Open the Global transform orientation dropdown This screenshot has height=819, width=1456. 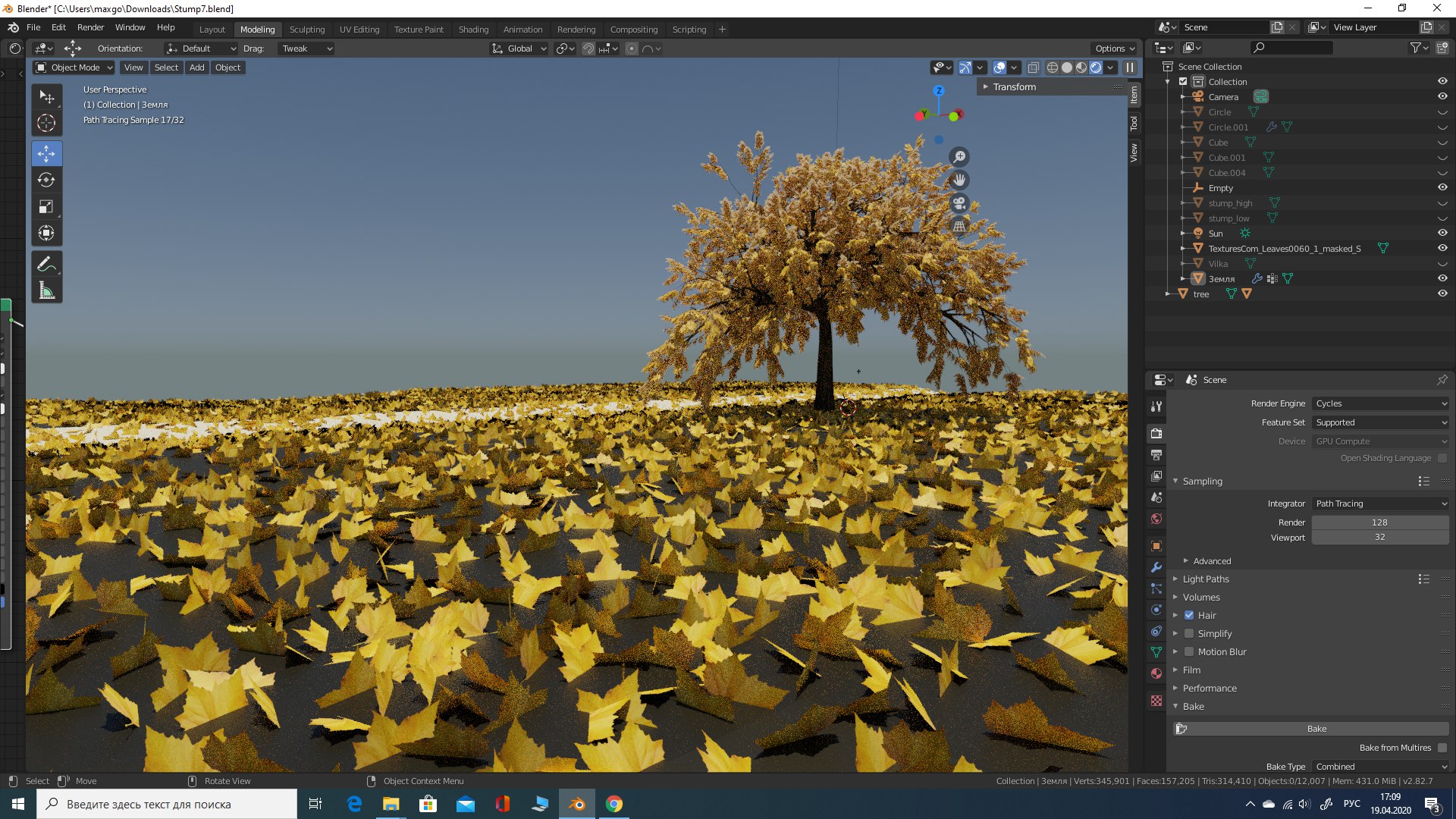[x=519, y=49]
